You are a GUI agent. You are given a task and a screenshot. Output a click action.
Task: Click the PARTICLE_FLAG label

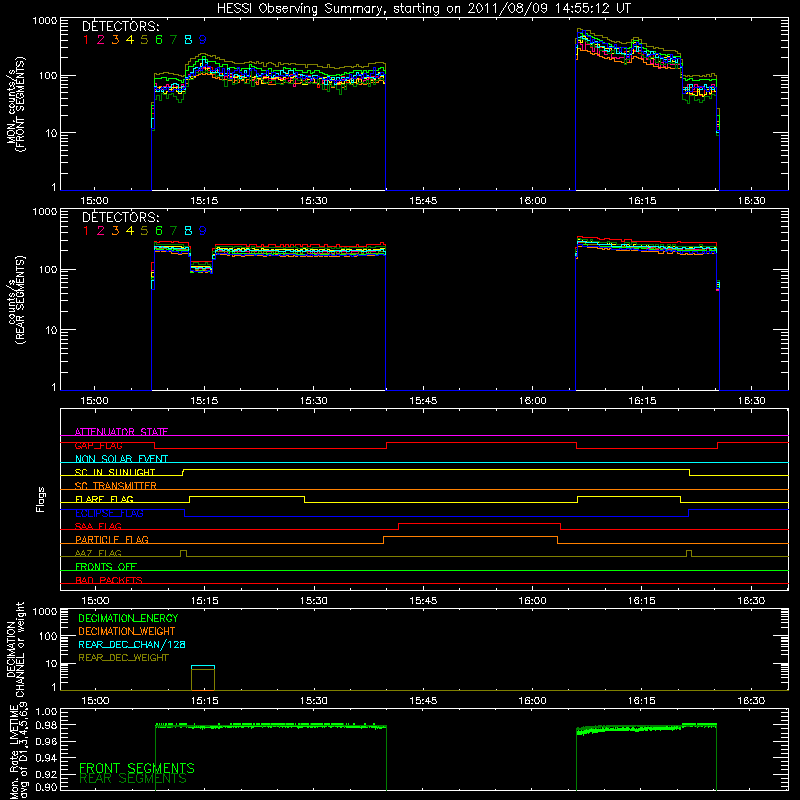(112, 540)
